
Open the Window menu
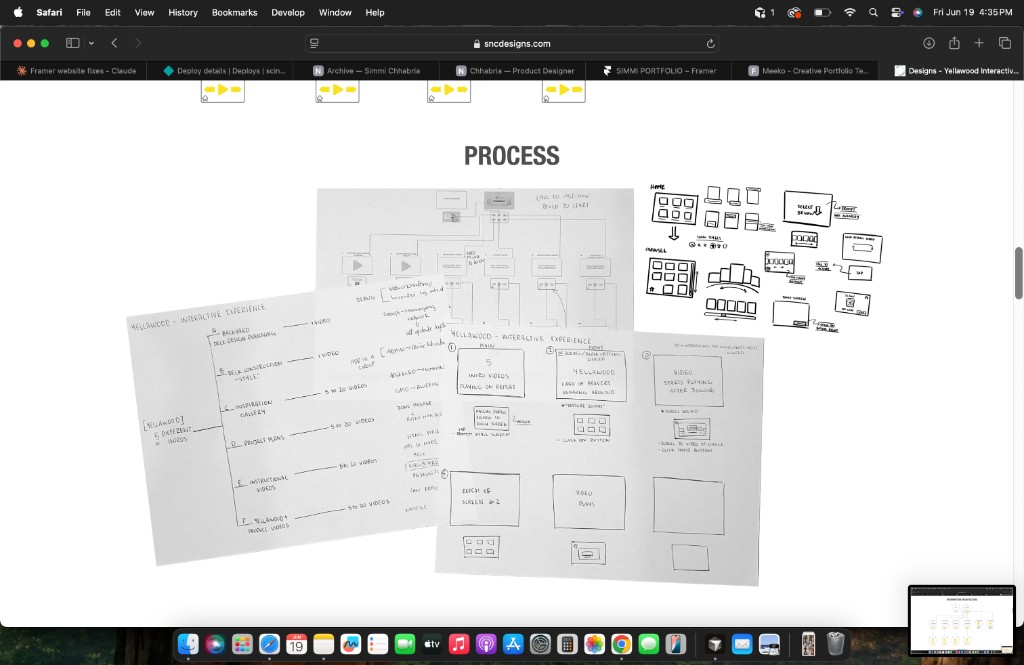tap(335, 12)
